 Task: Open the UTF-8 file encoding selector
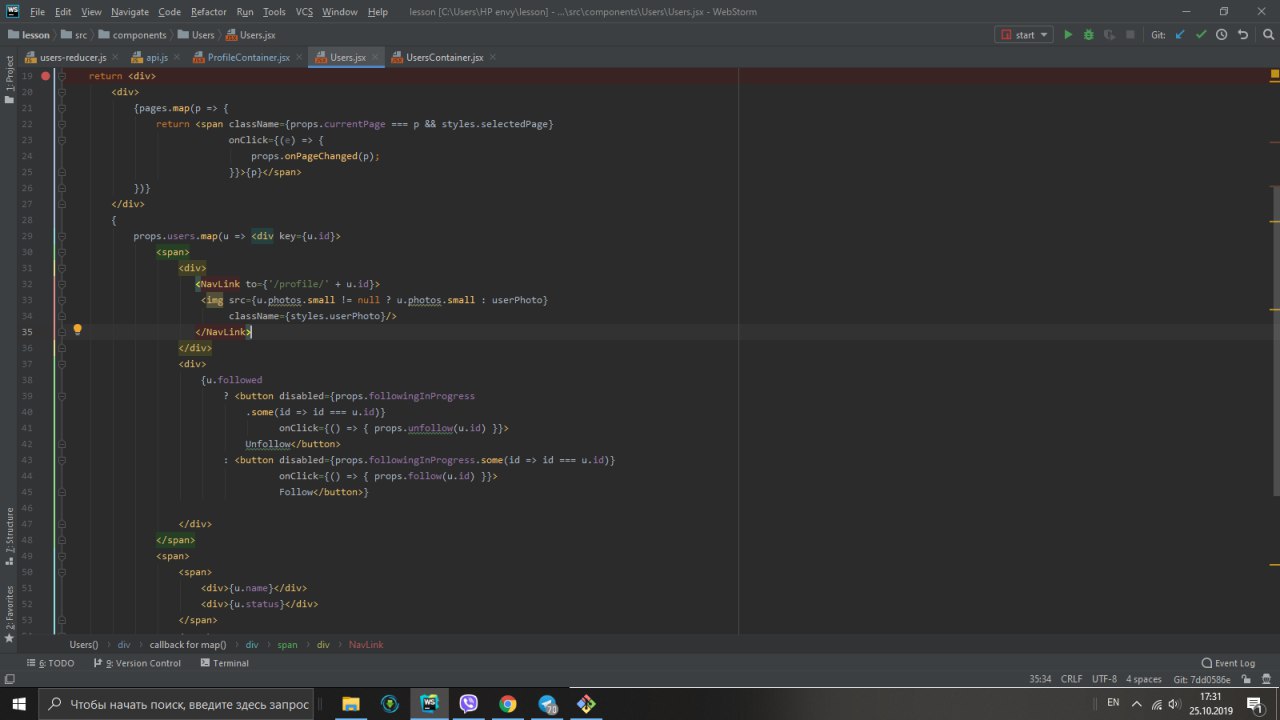click(x=1104, y=679)
